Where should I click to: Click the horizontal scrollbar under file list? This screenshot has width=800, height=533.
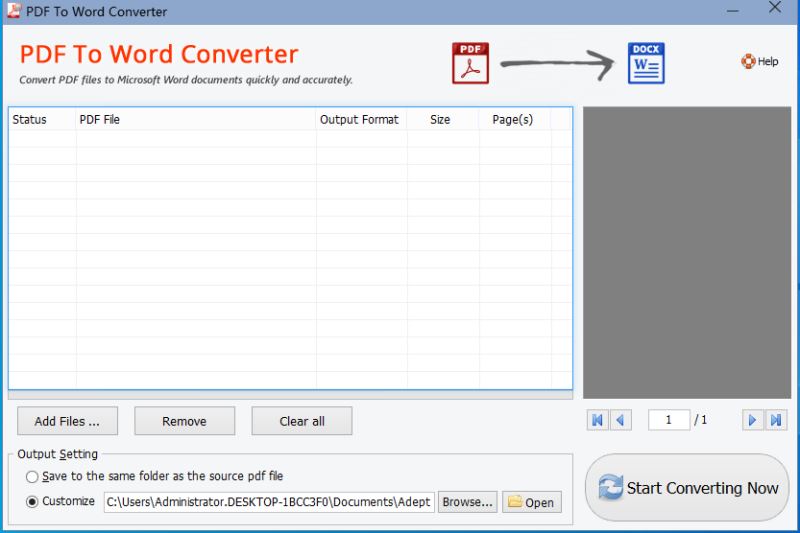[x=290, y=395]
